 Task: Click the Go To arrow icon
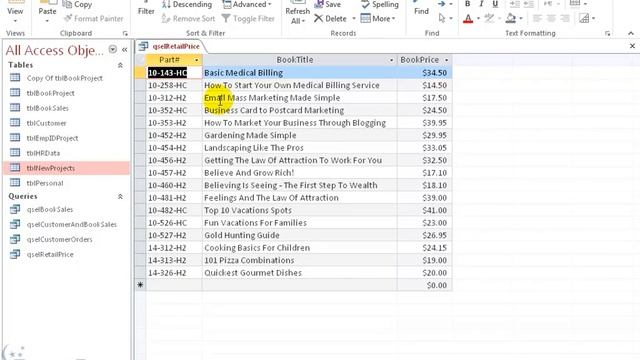pyautogui.click(x=442, y=4)
